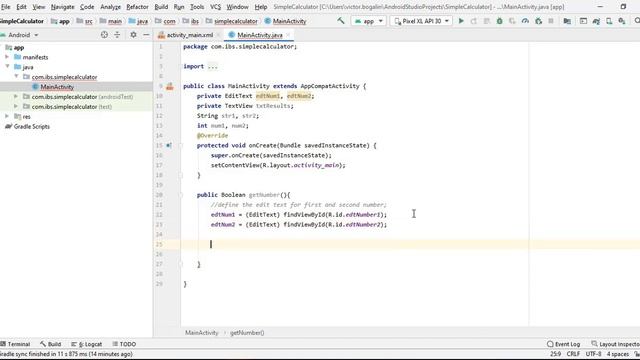Click the Run with Coverage icon
This screenshot has height=360, width=640.
(x=512, y=21)
